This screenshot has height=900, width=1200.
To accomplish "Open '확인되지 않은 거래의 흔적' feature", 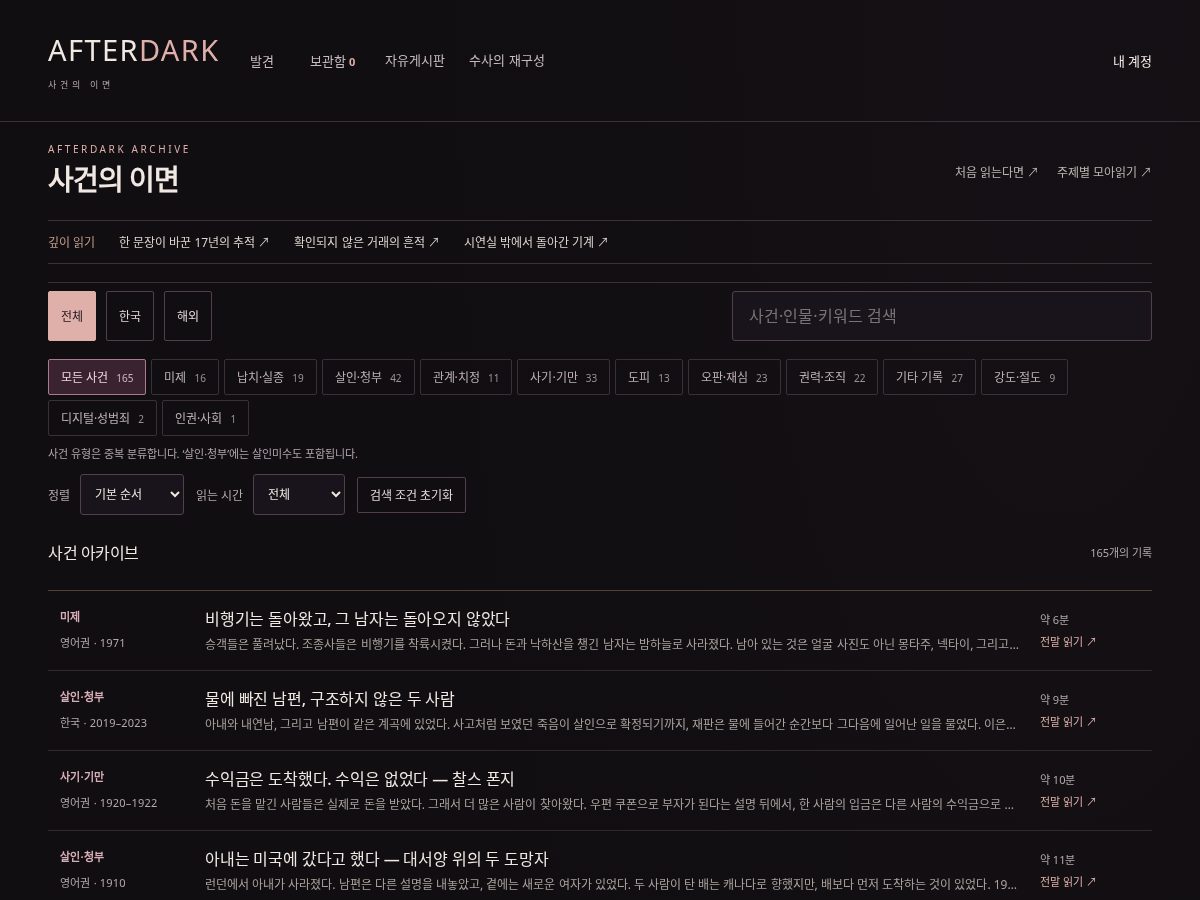I will pos(366,242).
